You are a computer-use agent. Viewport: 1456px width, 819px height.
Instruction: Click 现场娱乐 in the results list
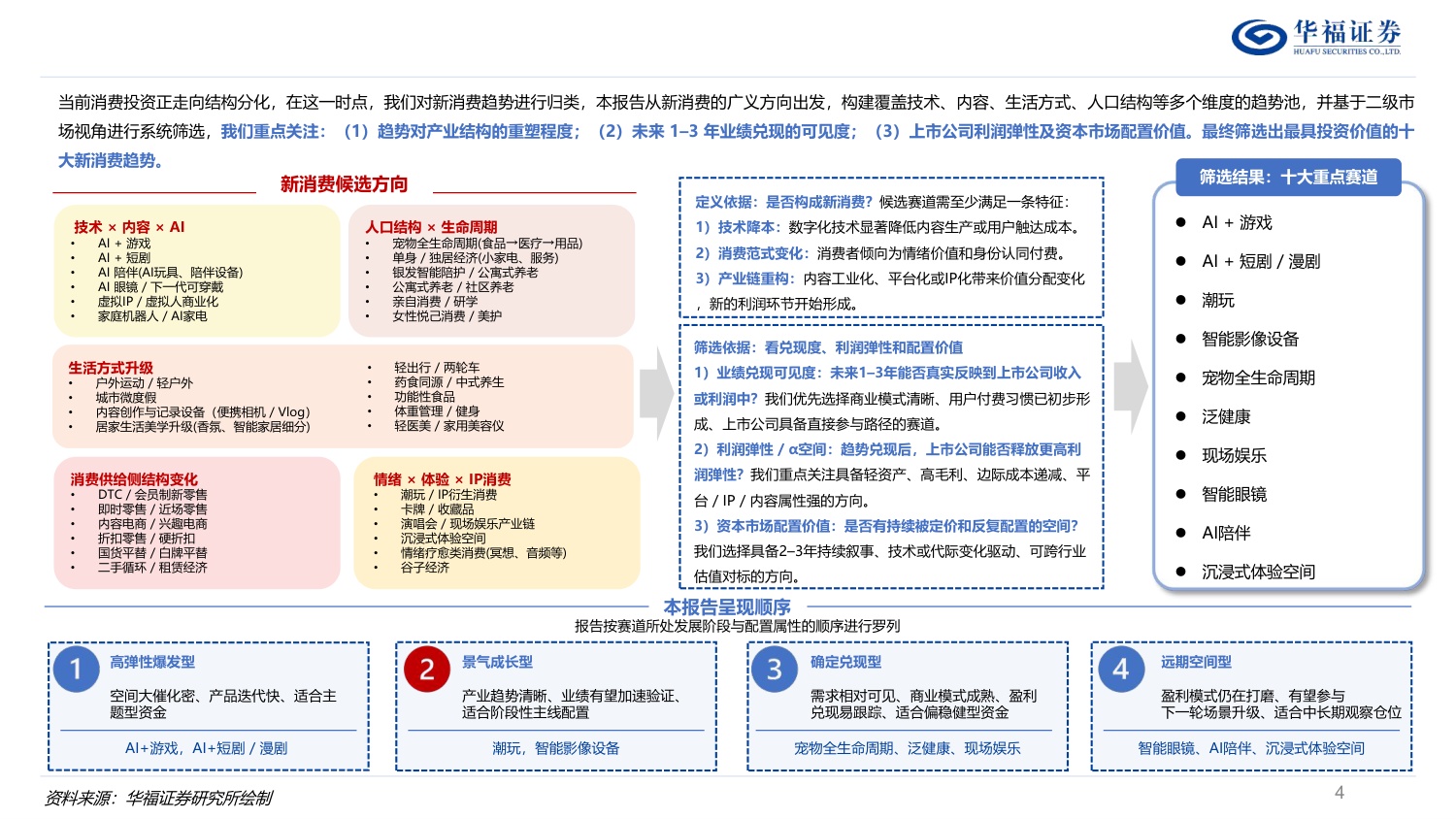pos(1234,455)
